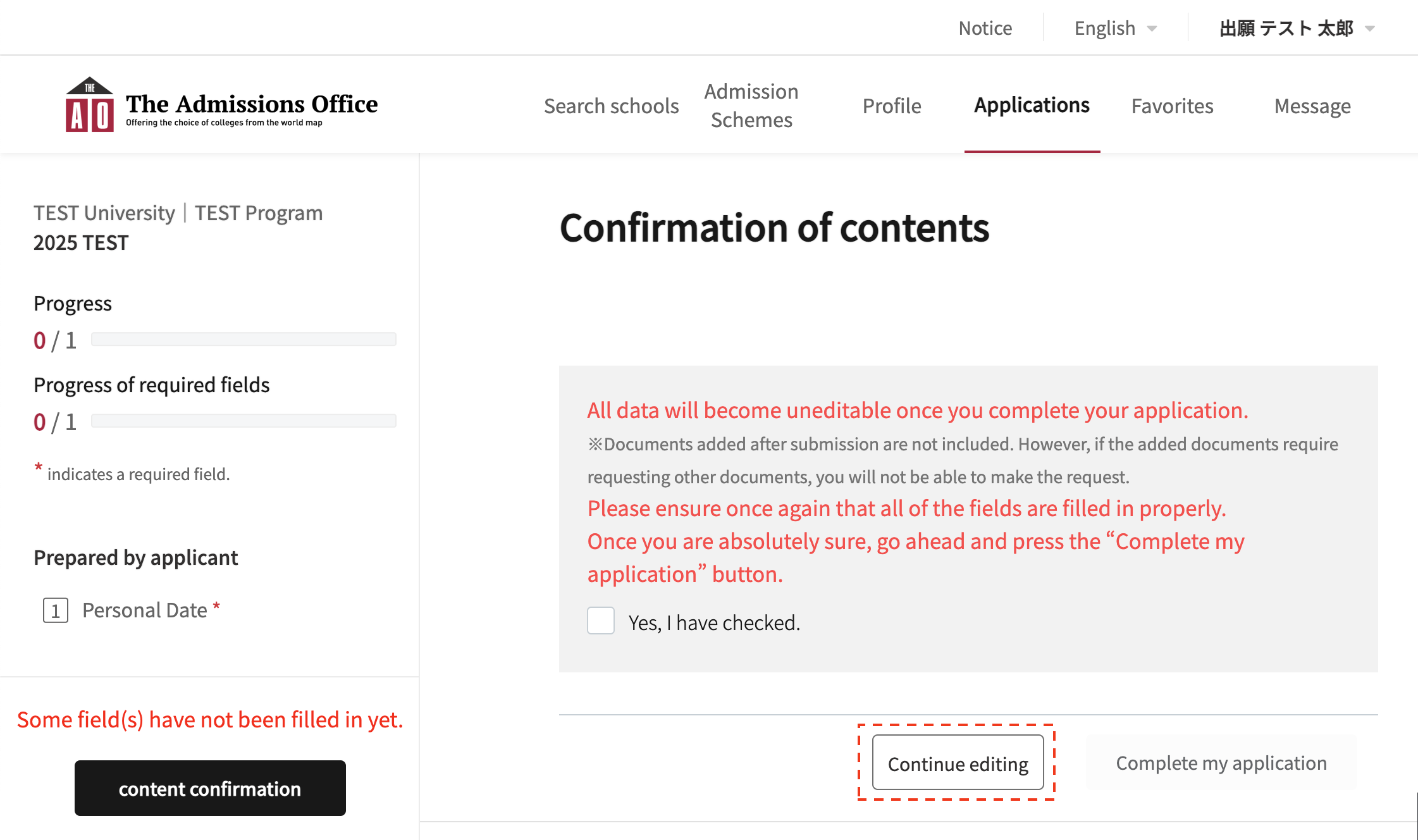Click The Admissions Office logo icon
Screen dimensions: 1418x840
pyautogui.click(x=89, y=105)
